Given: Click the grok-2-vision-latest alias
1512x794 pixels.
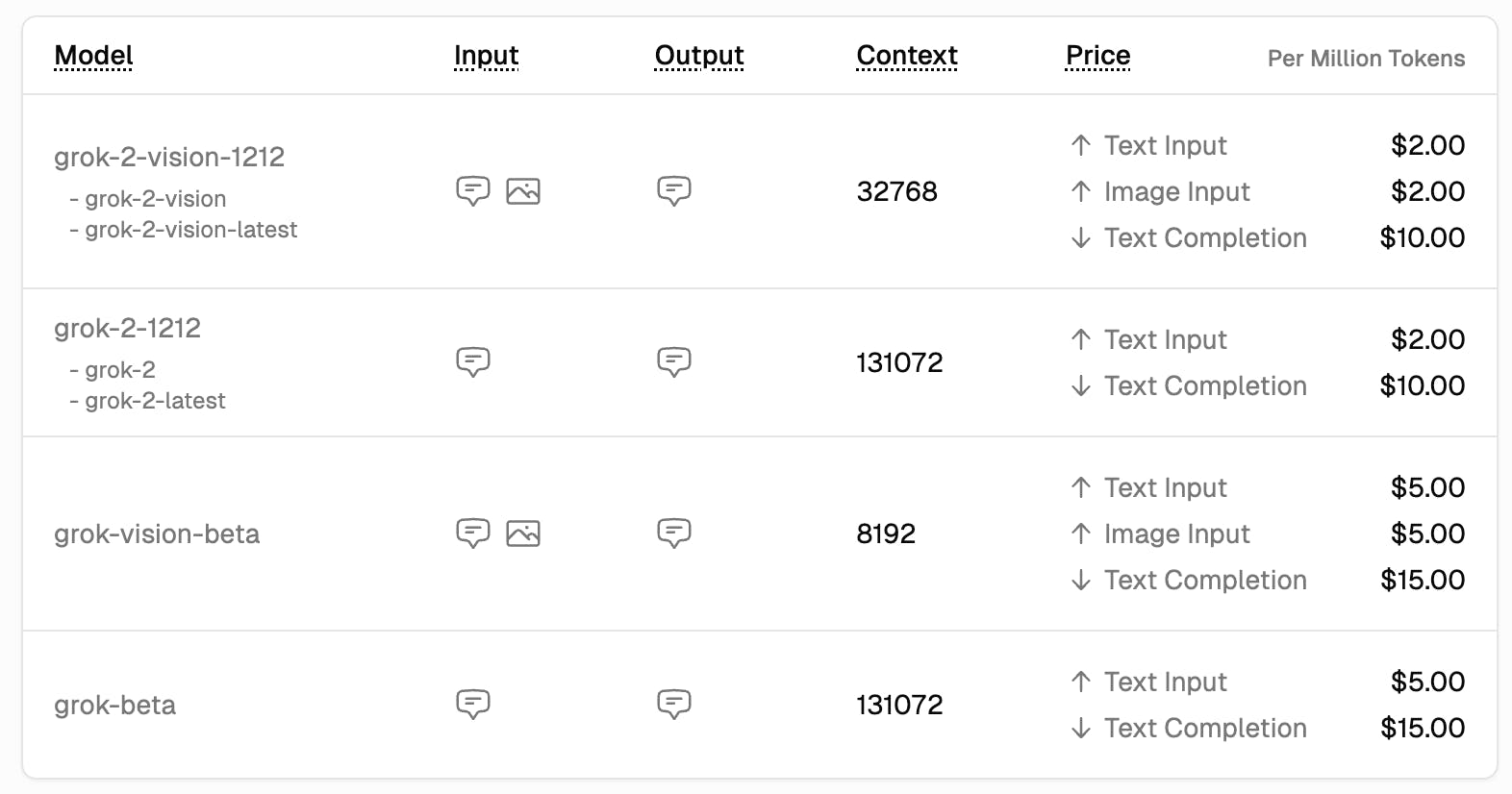Looking at the screenshot, I should pyautogui.click(x=190, y=230).
